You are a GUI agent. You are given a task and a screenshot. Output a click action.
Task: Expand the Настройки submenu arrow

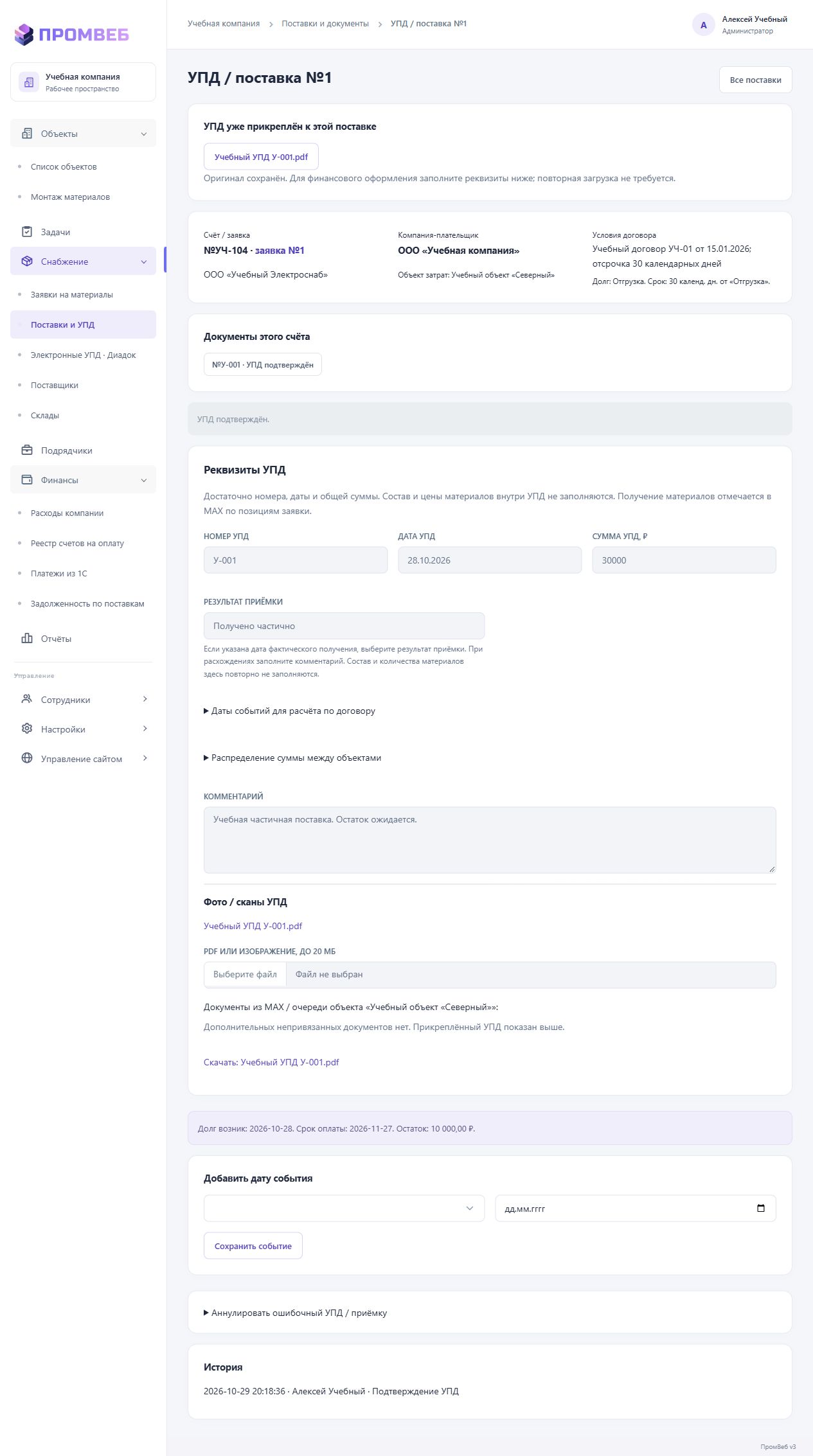(145, 729)
